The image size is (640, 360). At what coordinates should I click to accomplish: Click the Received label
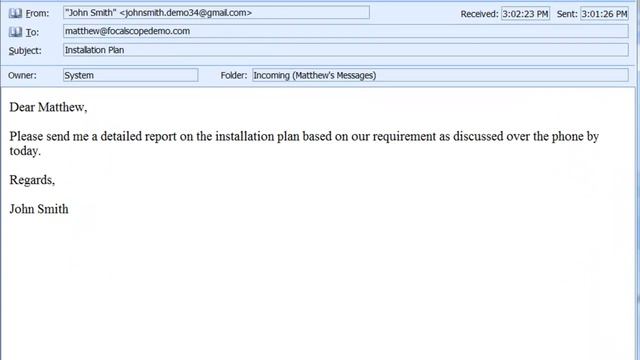click(x=480, y=14)
